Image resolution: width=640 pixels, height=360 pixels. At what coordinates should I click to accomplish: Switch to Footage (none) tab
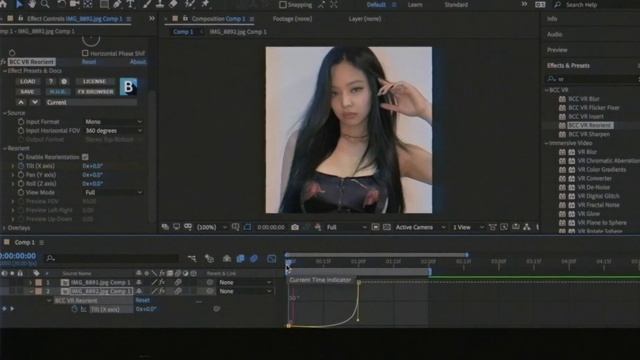[x=292, y=19]
